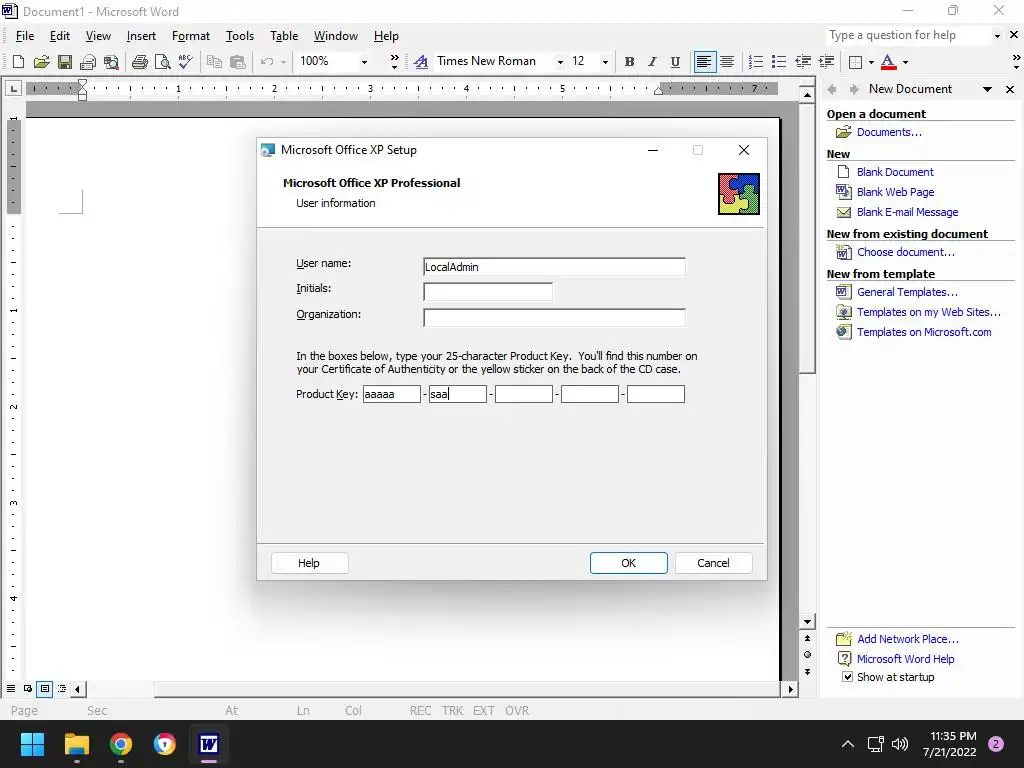Viewport: 1024px width, 768px height.
Task: Click the User name field
Action: point(554,266)
